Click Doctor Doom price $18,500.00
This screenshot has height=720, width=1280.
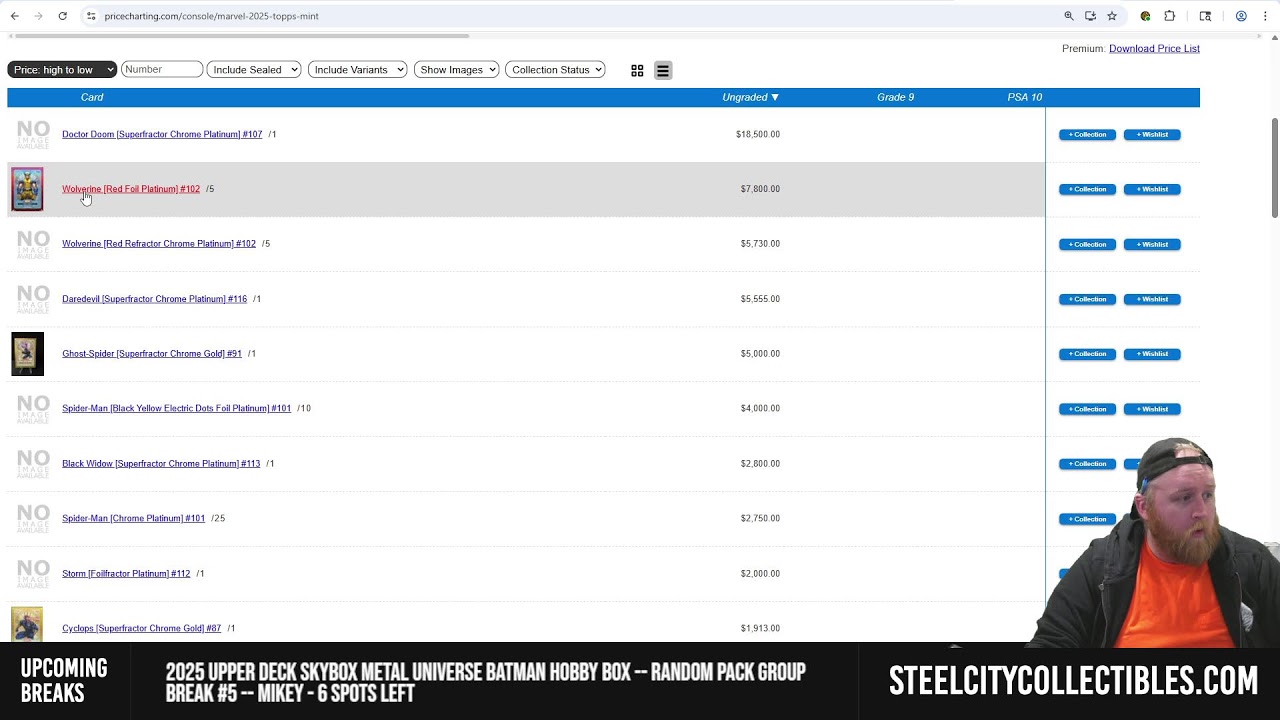tap(758, 134)
